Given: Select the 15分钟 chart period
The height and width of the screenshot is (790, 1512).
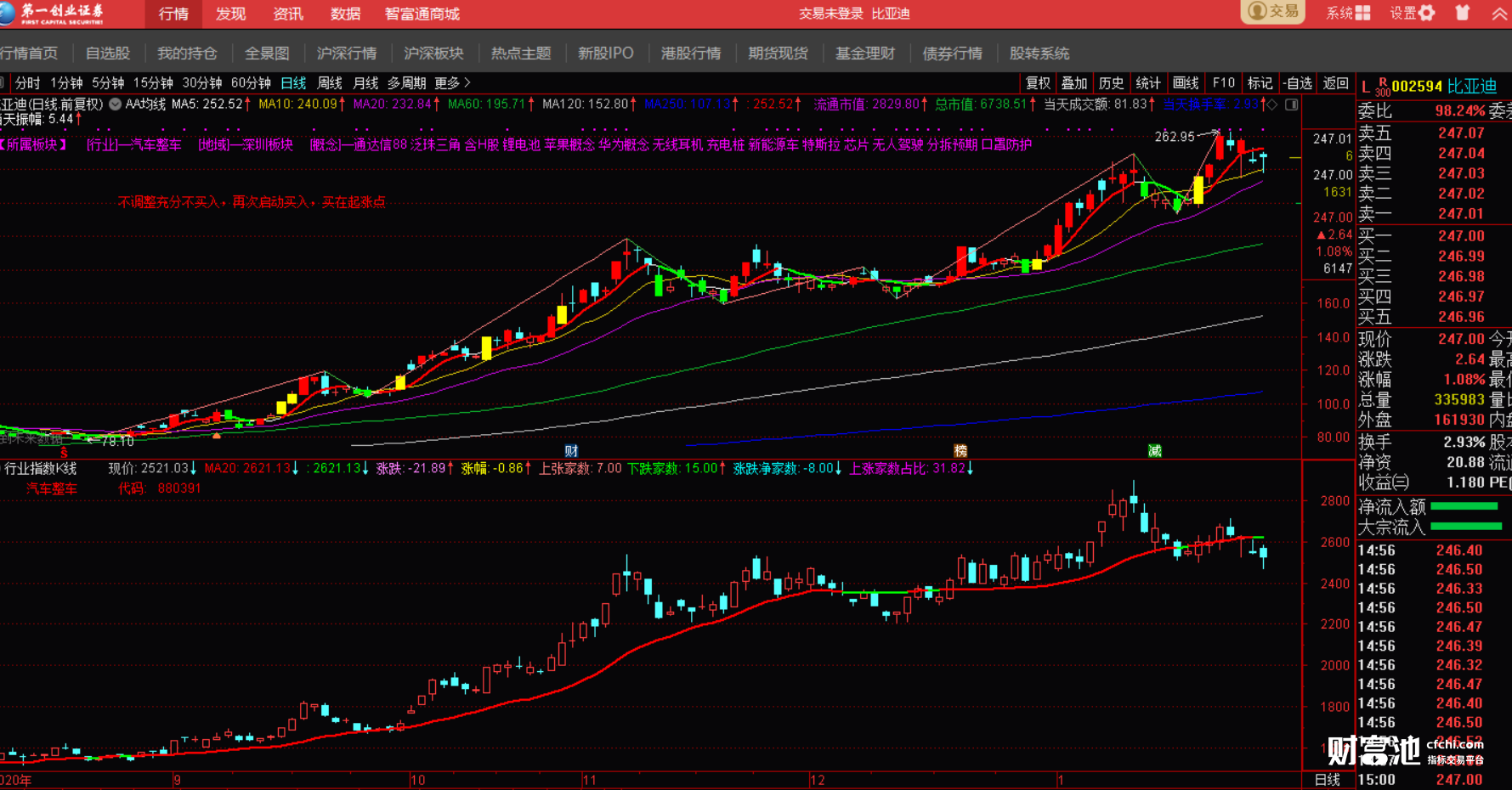Looking at the screenshot, I should tap(153, 83).
